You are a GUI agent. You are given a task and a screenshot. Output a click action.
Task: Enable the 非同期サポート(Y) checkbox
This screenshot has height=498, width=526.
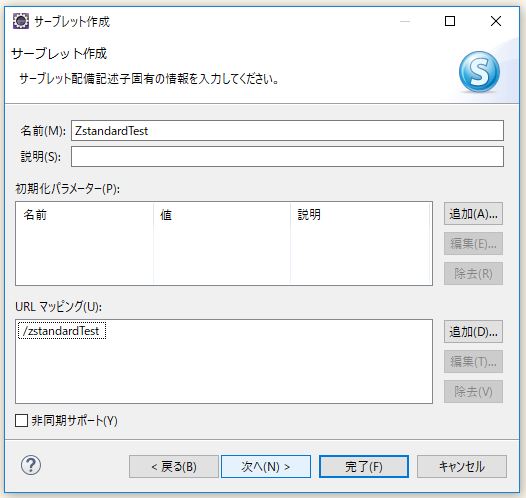21,420
